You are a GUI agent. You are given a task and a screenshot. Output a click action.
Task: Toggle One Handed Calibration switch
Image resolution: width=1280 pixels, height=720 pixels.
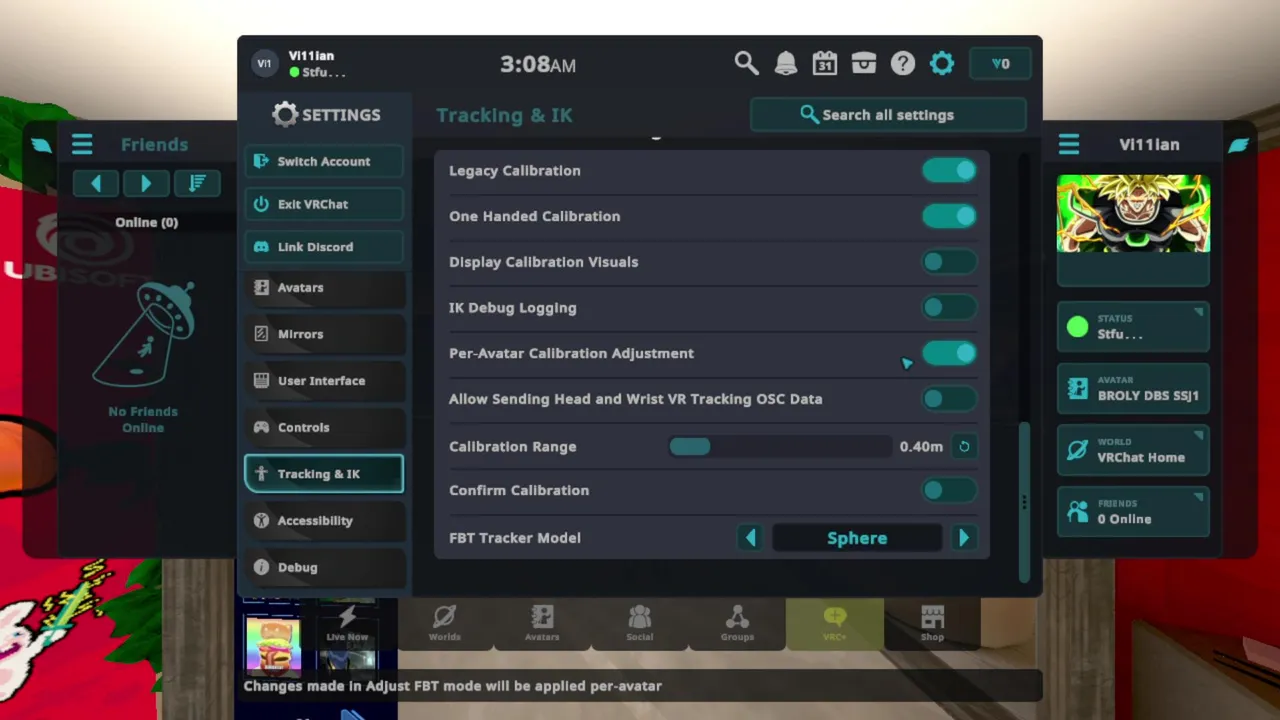[949, 216]
